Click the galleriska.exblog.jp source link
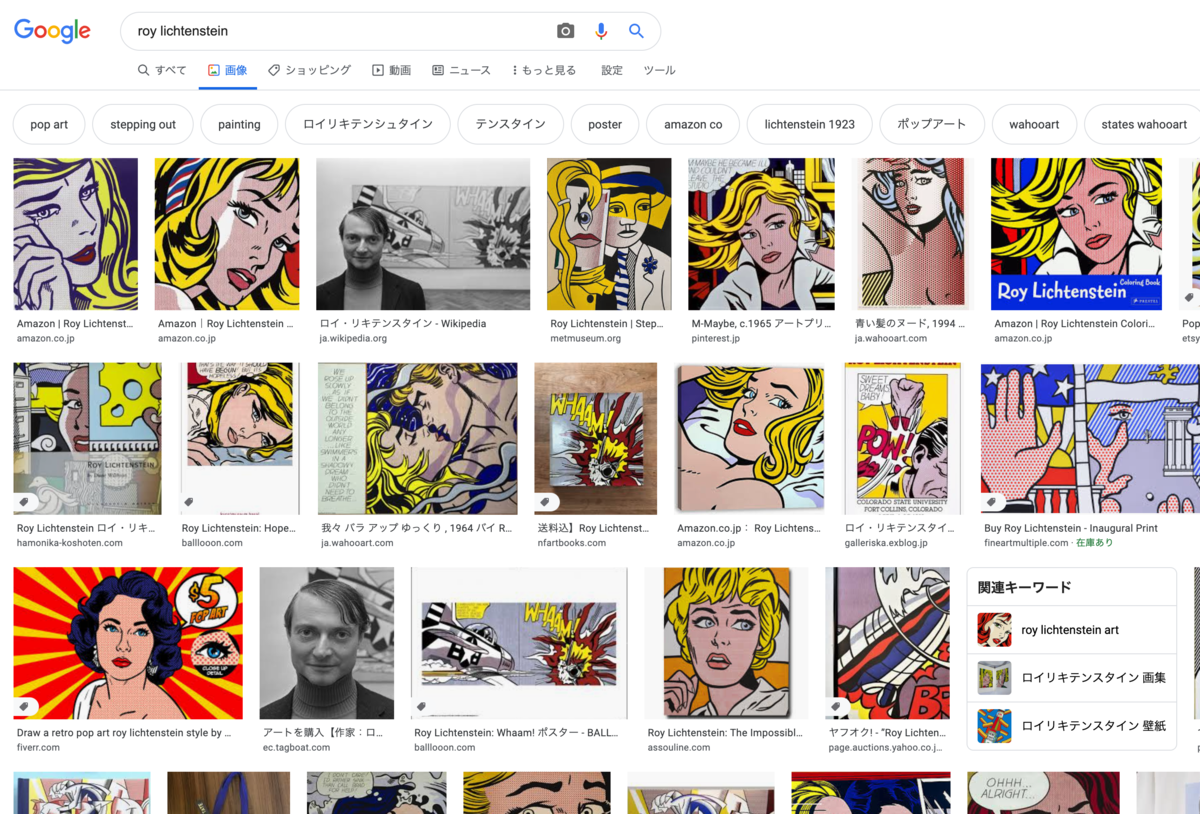The height and width of the screenshot is (814, 1200). click(886, 543)
